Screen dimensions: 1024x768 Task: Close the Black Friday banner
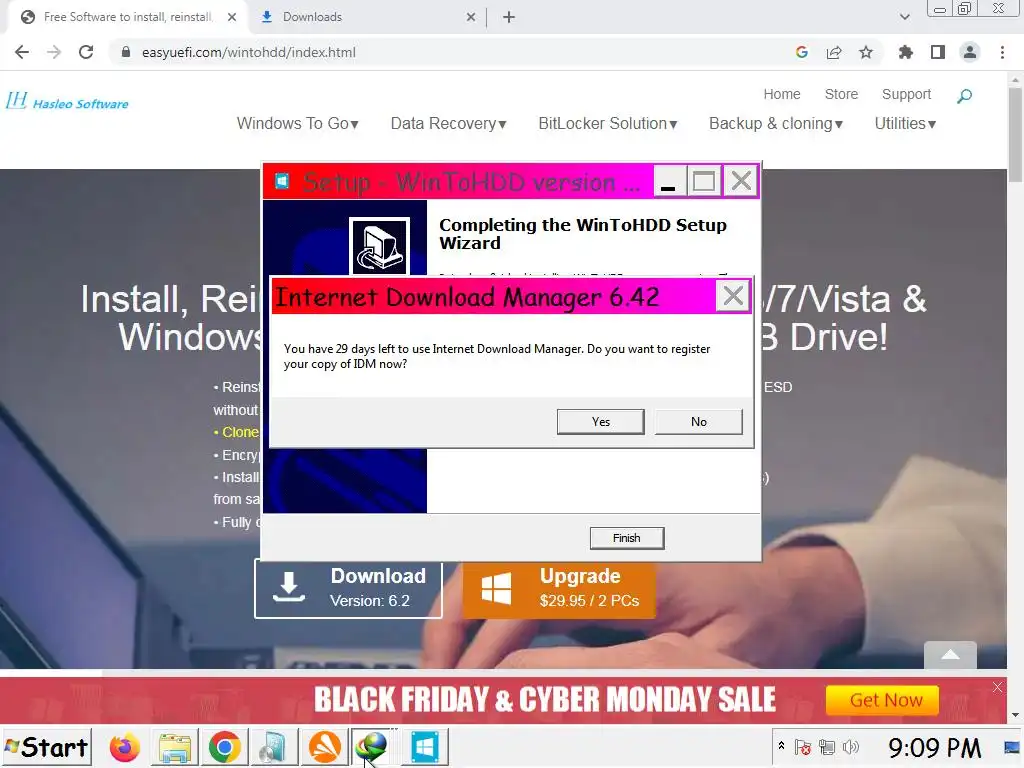tap(997, 687)
